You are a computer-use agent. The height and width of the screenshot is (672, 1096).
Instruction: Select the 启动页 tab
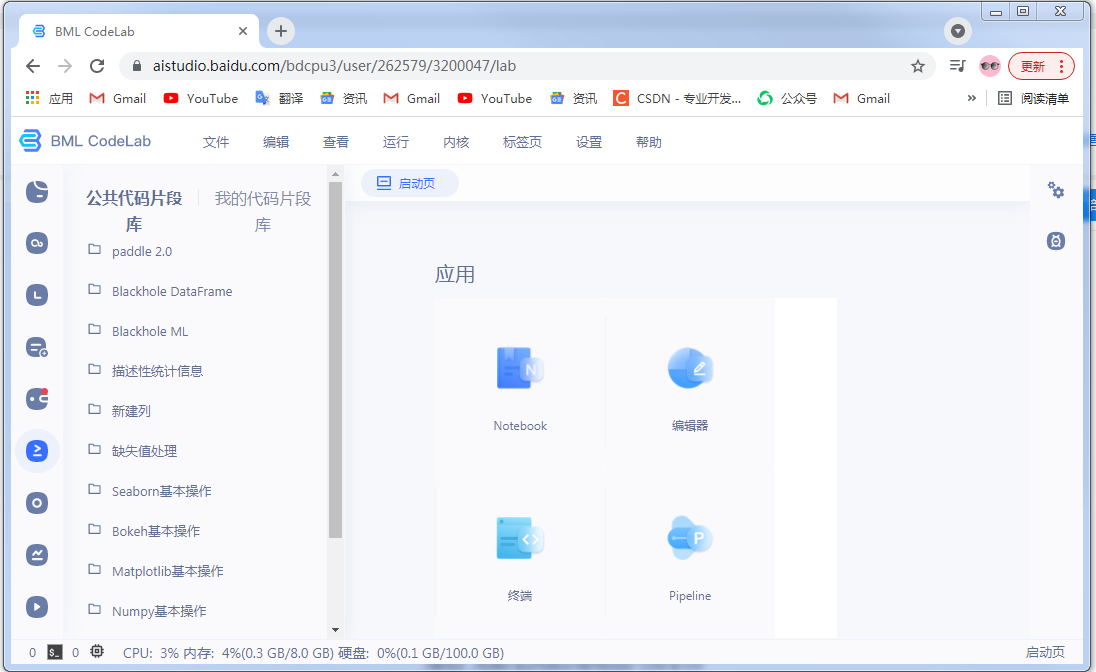(x=409, y=183)
